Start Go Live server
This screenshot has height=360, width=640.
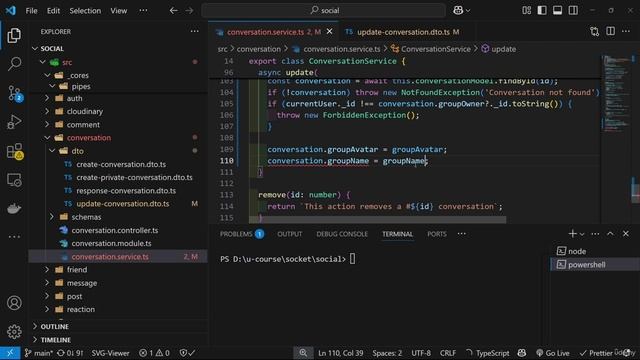tap(553, 353)
